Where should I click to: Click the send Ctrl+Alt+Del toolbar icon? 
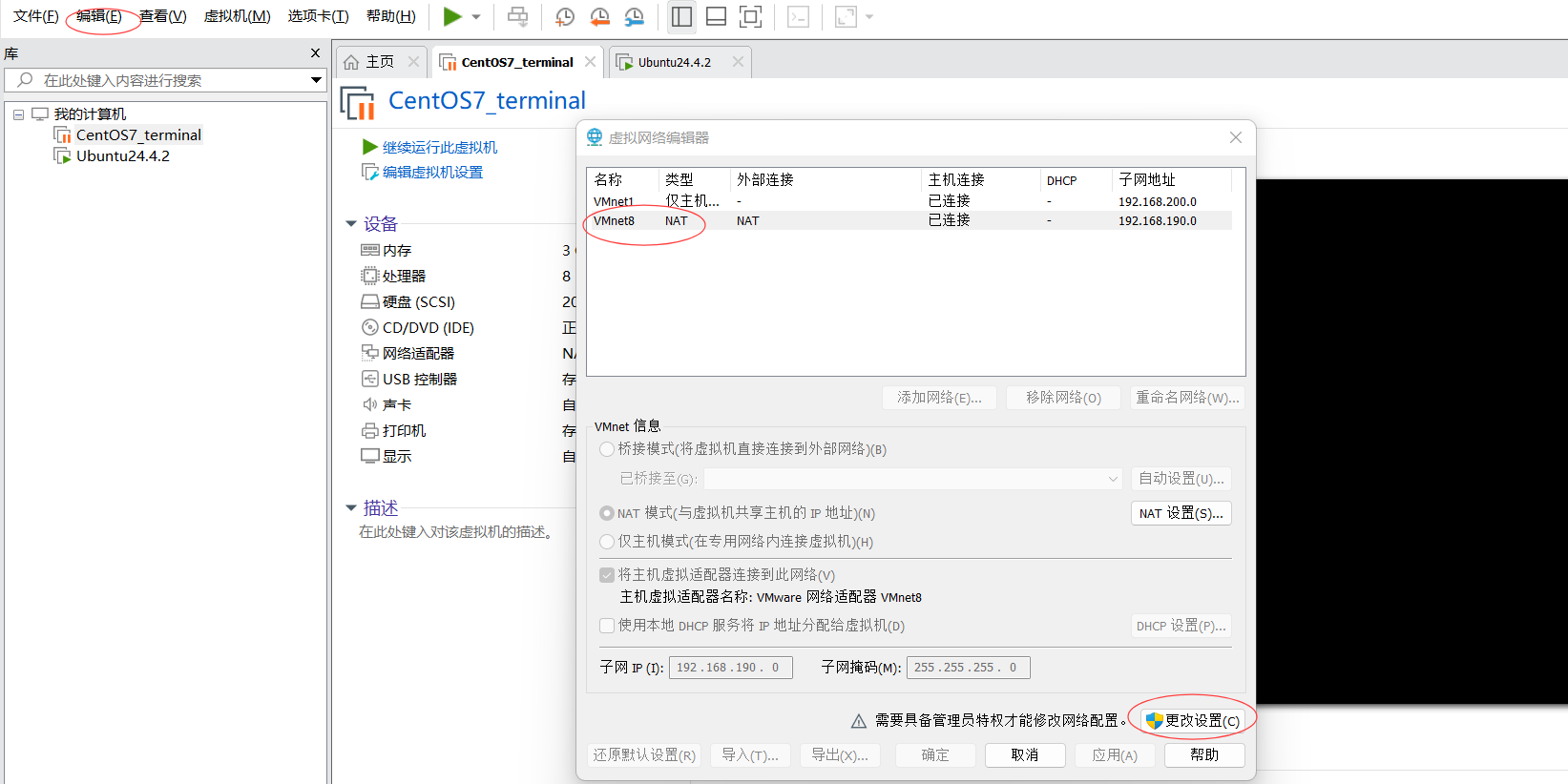point(517,16)
